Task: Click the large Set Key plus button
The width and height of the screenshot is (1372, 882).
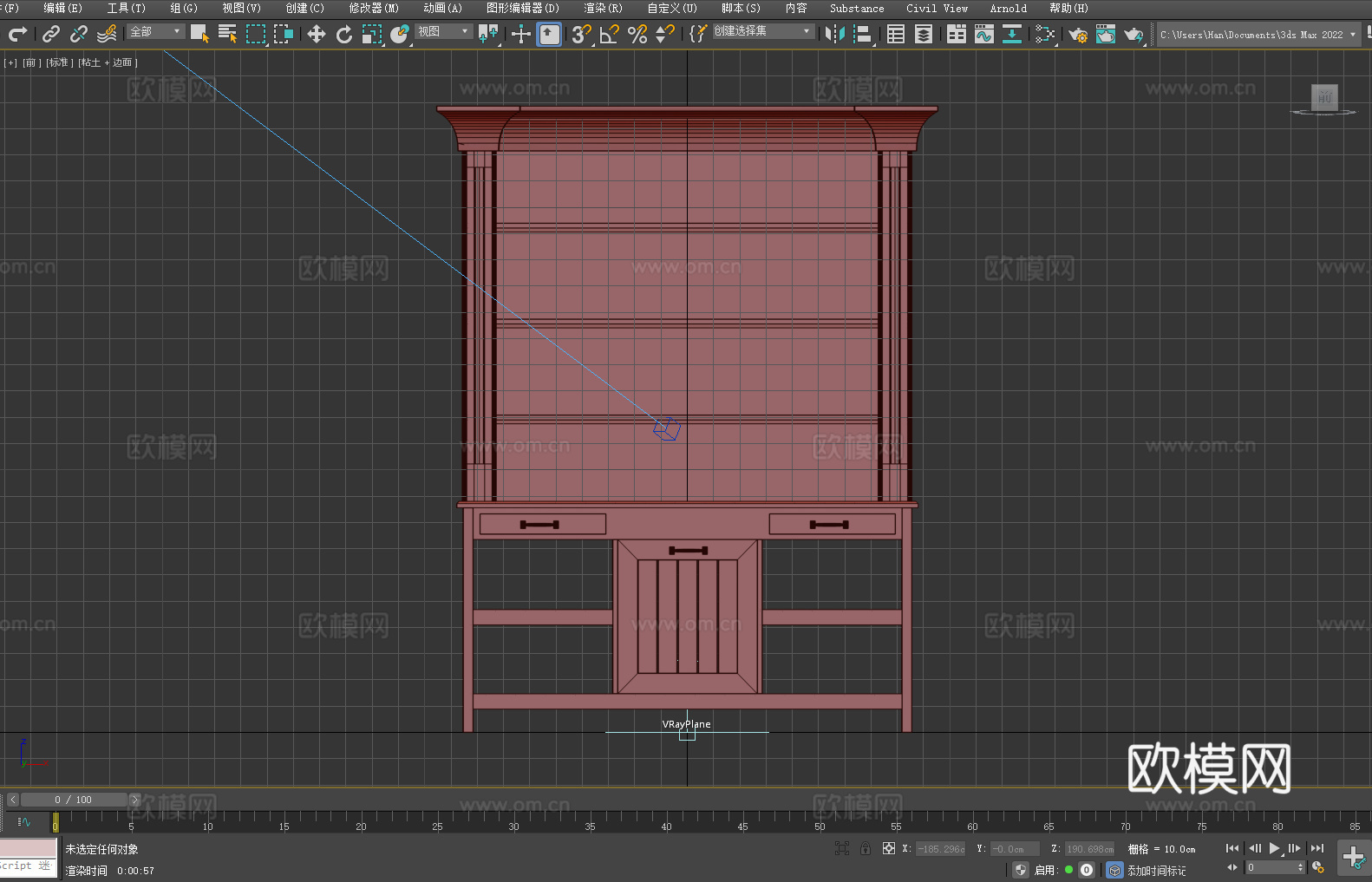Action: pyautogui.click(x=1353, y=858)
